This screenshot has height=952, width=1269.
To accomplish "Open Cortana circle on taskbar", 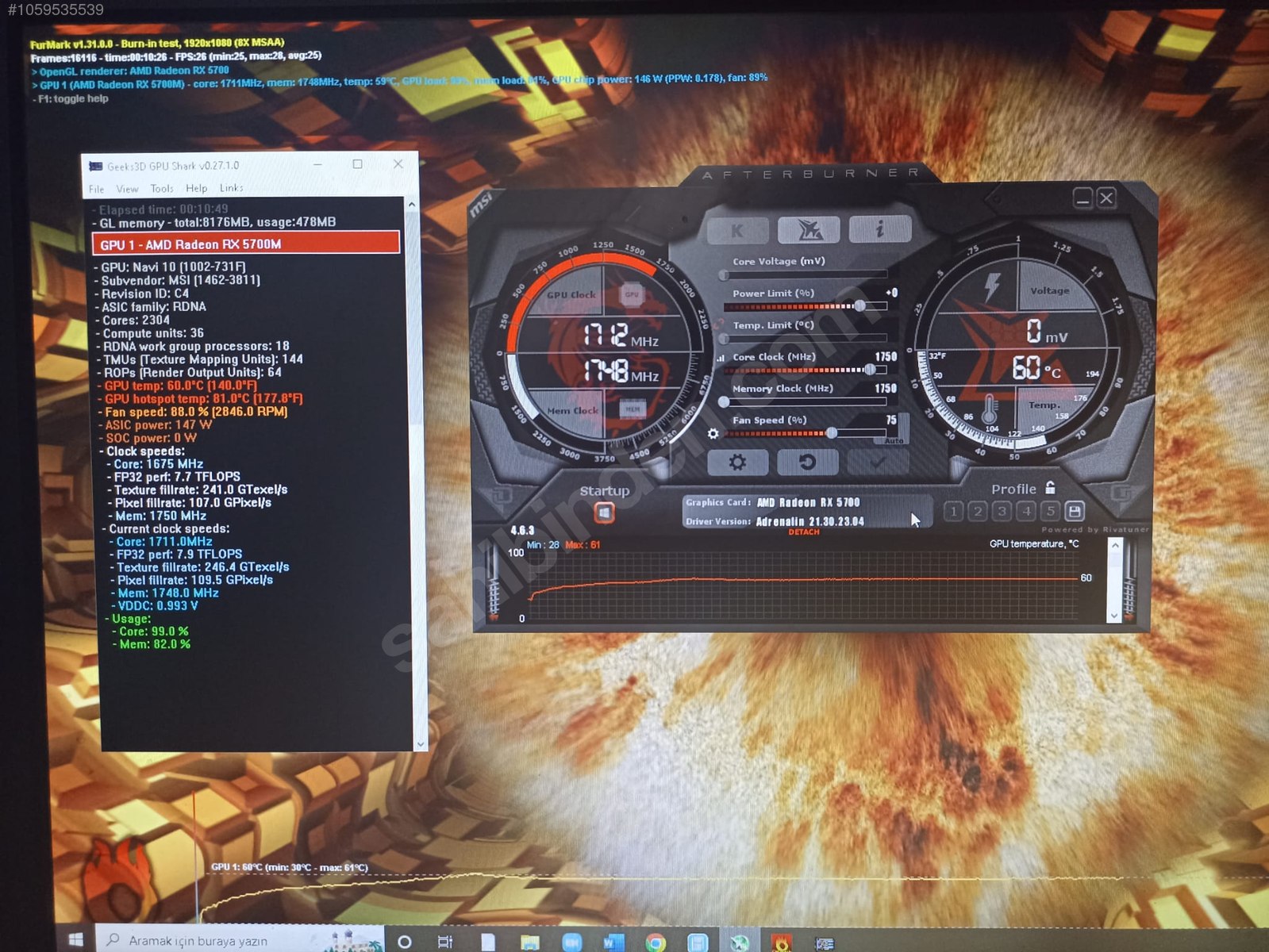I will [x=405, y=942].
